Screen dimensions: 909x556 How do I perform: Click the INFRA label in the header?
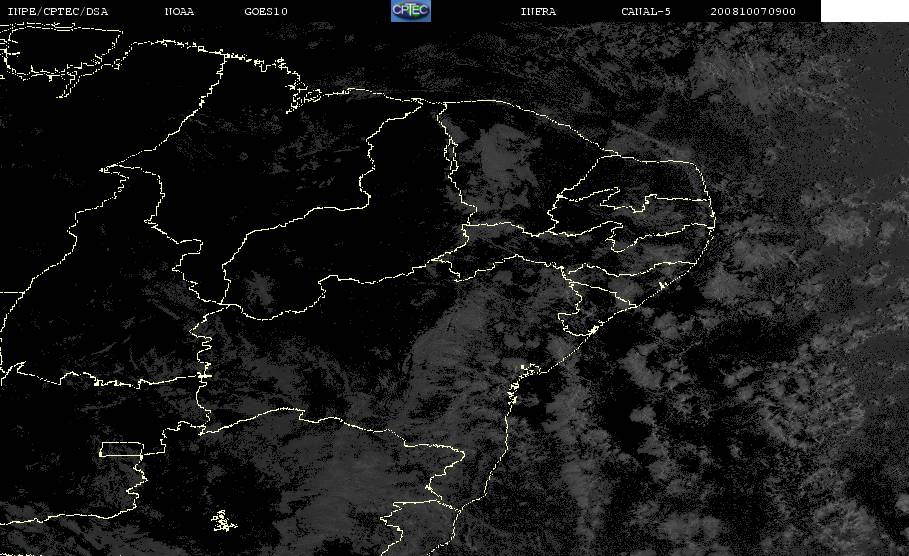[538, 11]
